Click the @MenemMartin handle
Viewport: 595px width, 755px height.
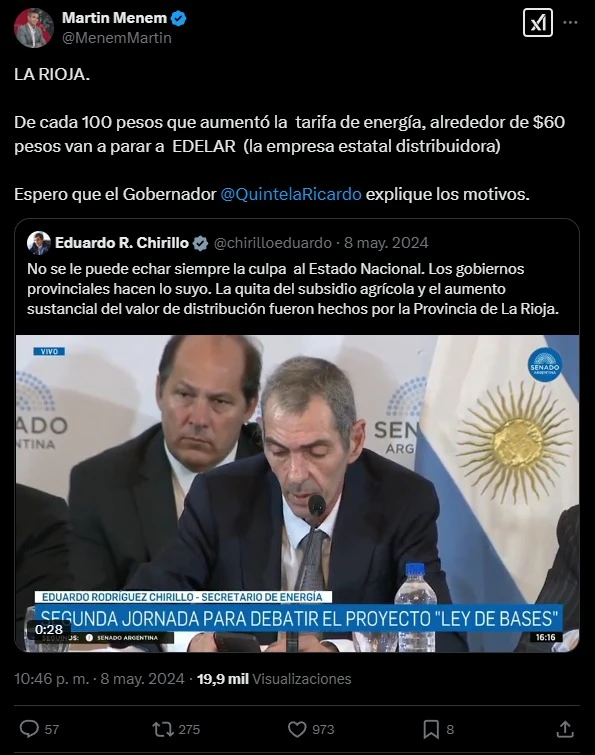tap(116, 38)
